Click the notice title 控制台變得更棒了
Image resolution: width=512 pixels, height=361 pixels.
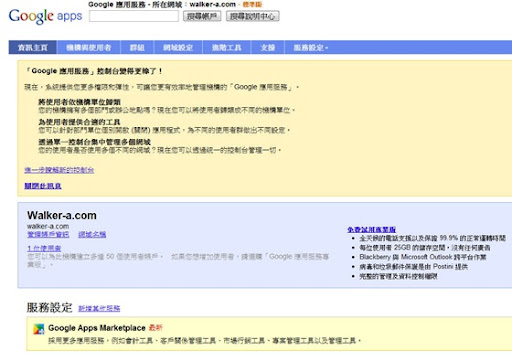(94, 71)
